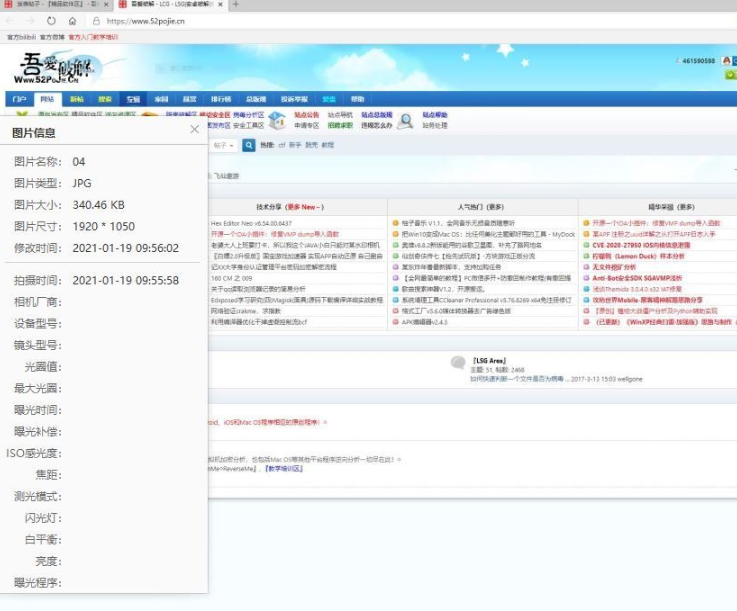Click the house icon in board links

tap(277, 121)
